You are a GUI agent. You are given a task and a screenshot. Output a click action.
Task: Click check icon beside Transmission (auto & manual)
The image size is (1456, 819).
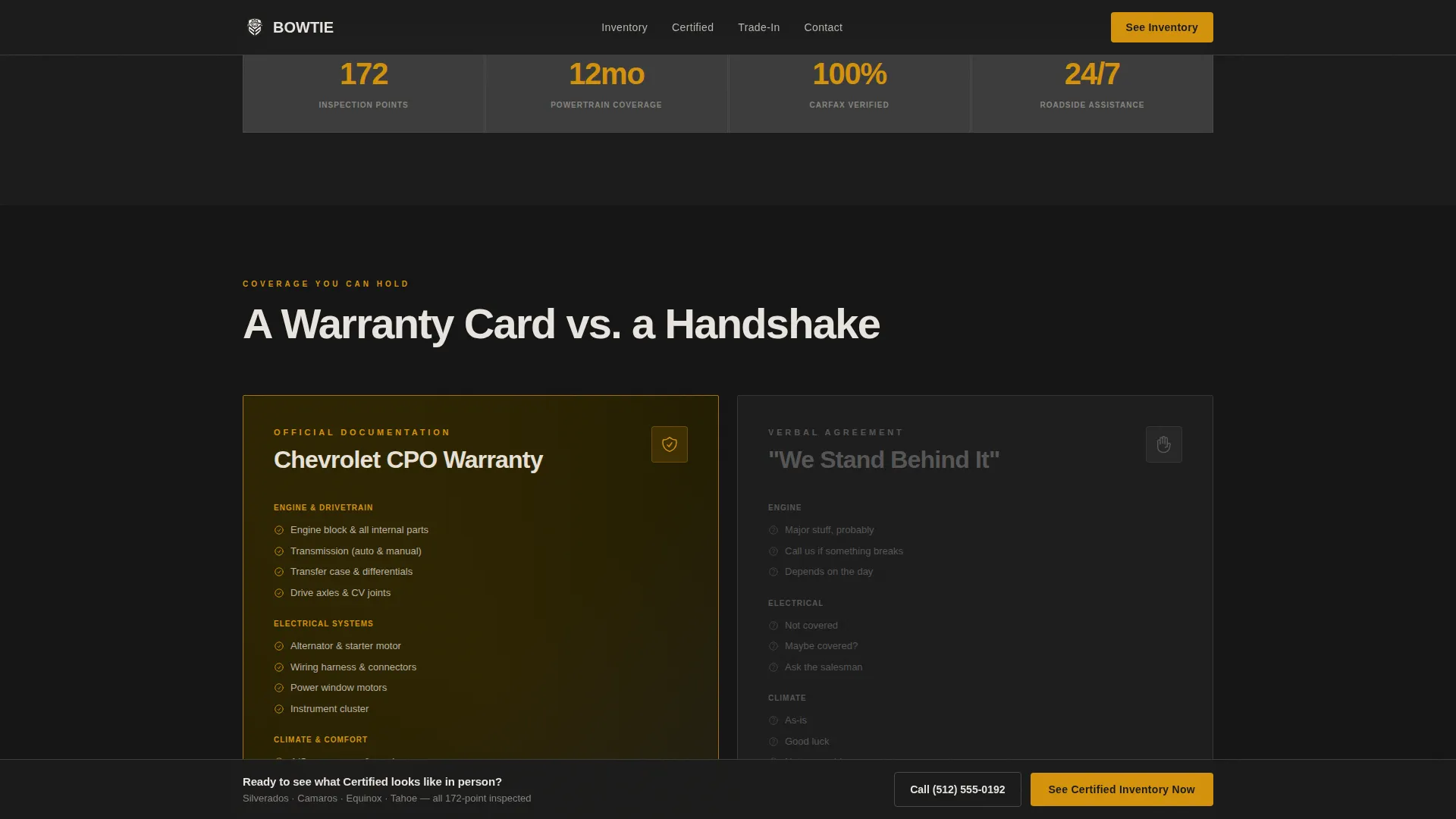click(279, 551)
